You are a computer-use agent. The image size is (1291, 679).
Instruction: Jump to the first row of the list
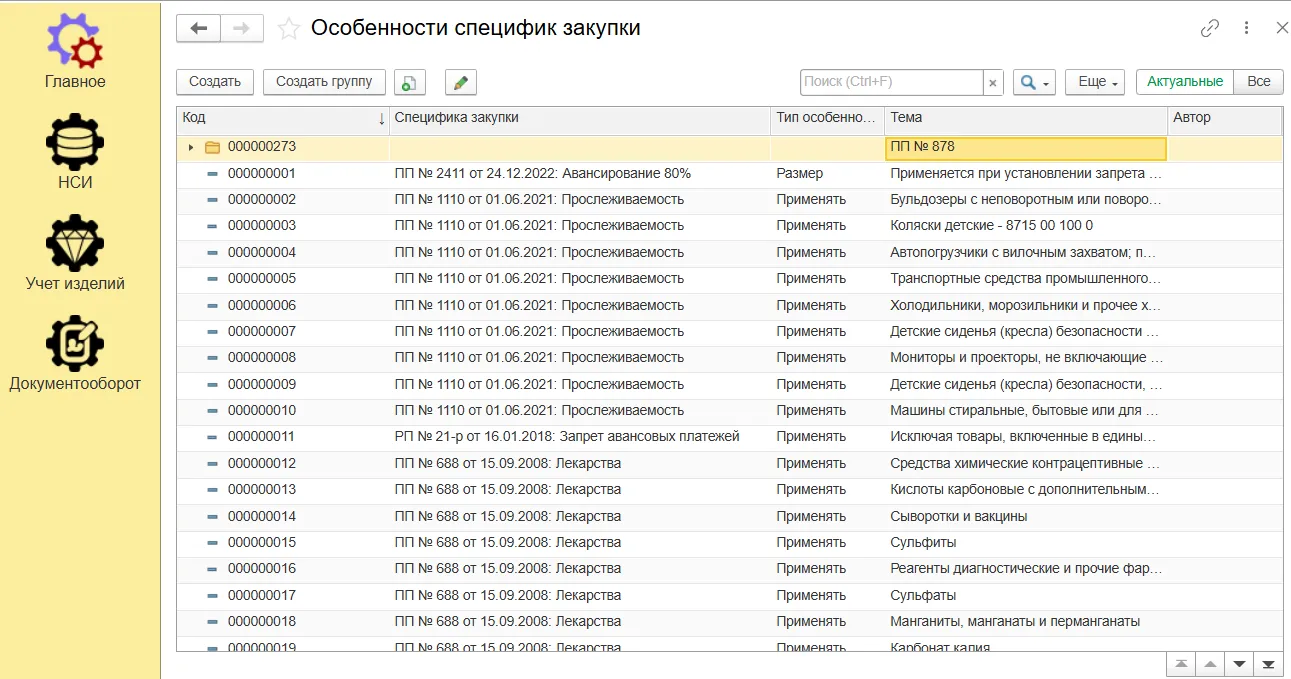tap(1182, 664)
